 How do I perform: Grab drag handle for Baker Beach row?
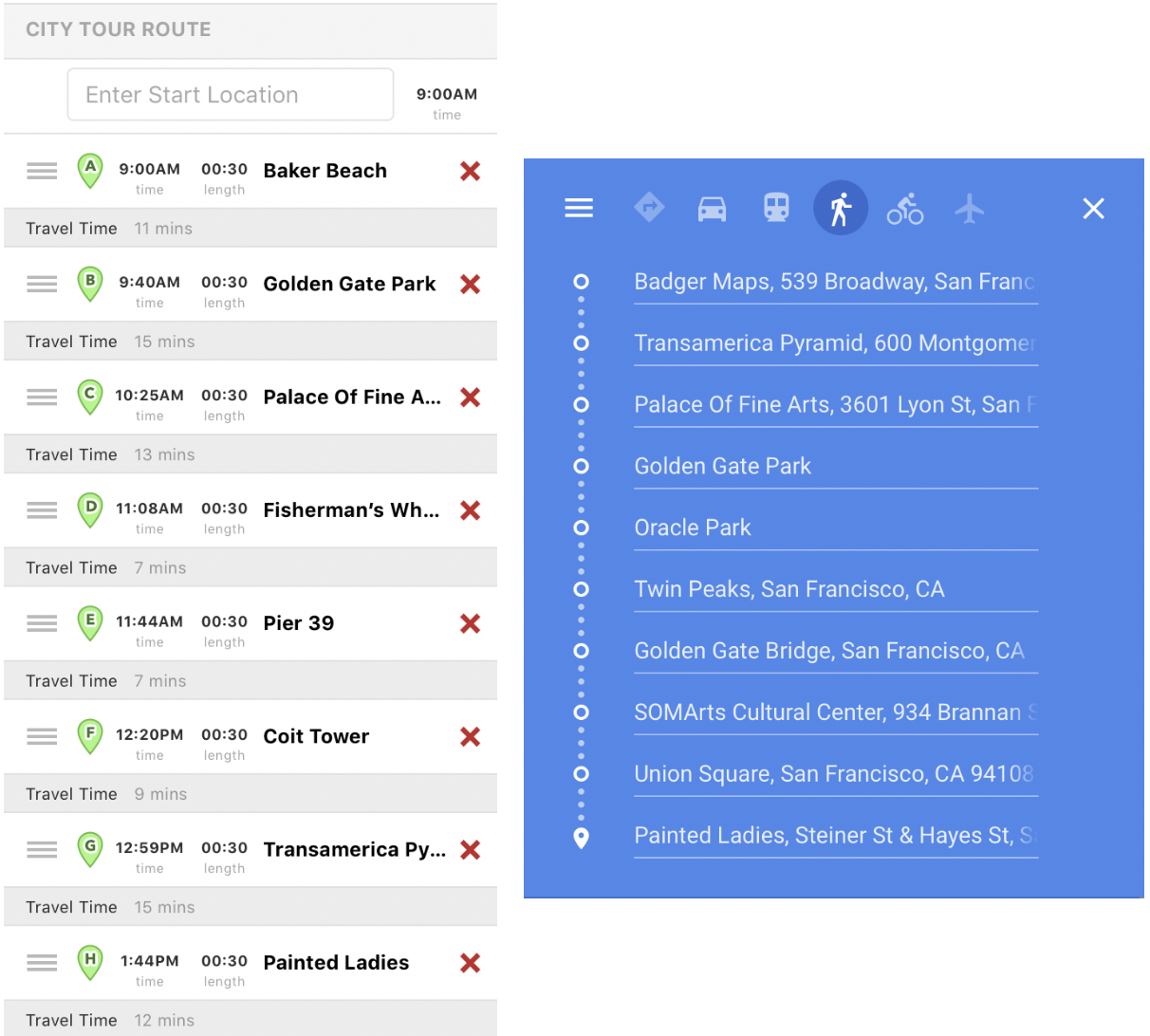point(42,171)
